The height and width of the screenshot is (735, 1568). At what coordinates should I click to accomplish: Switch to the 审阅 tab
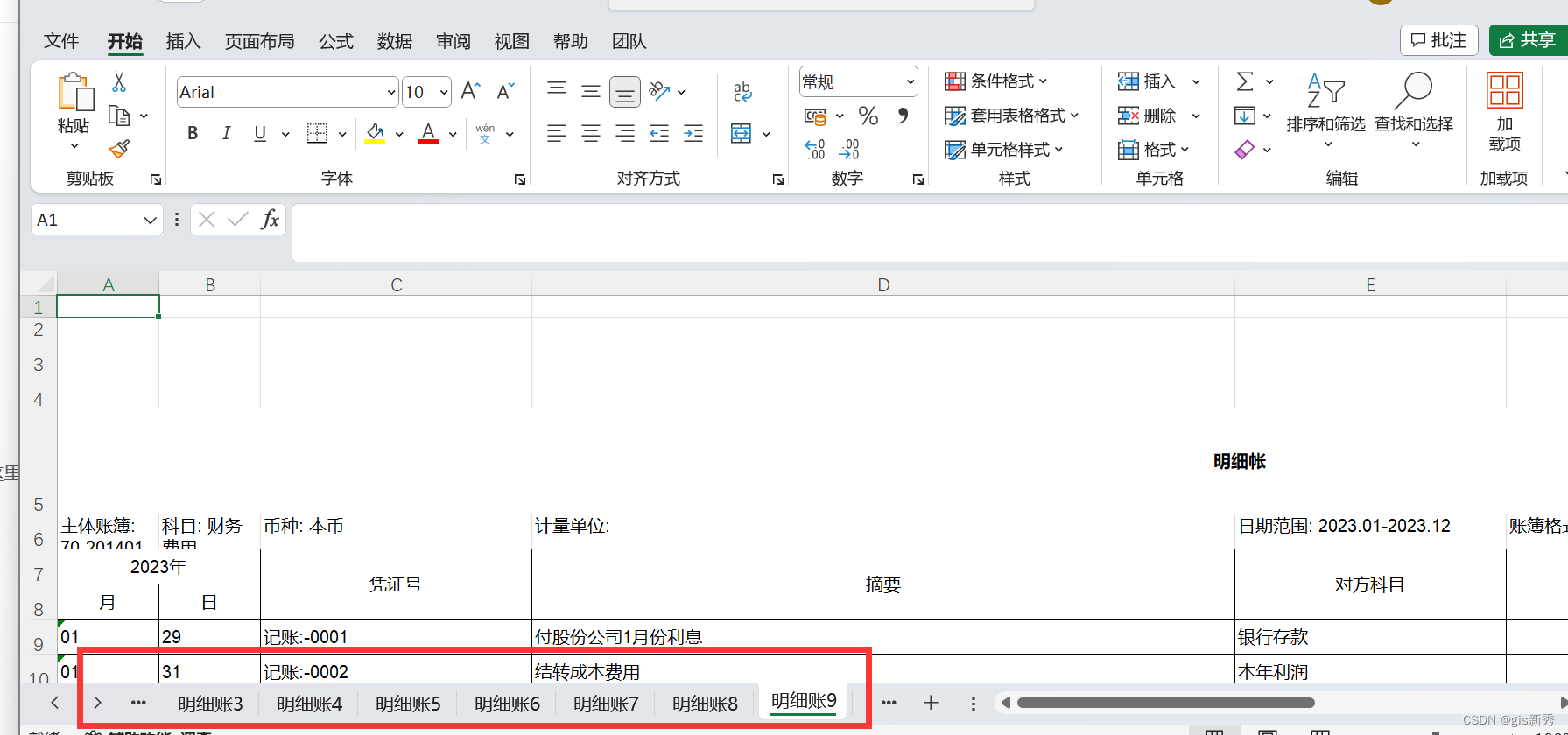453,41
